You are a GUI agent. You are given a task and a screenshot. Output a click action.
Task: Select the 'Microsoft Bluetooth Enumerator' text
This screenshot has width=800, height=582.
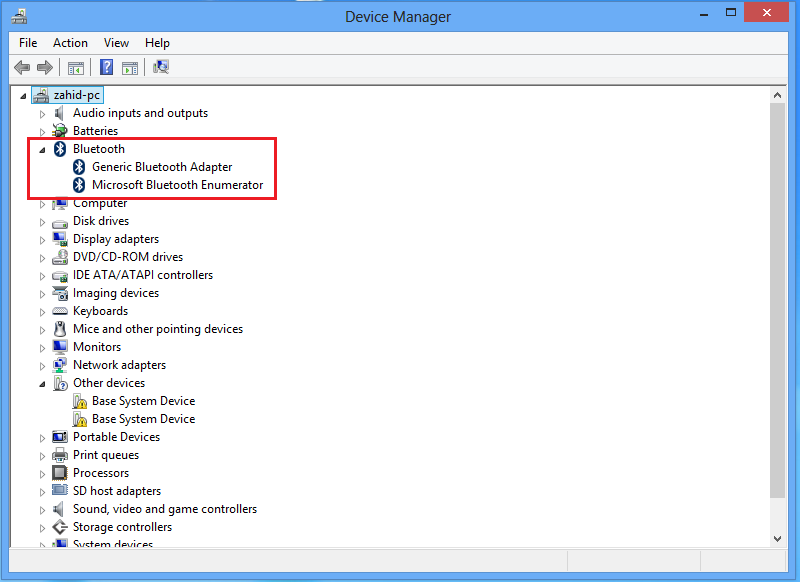[178, 185]
